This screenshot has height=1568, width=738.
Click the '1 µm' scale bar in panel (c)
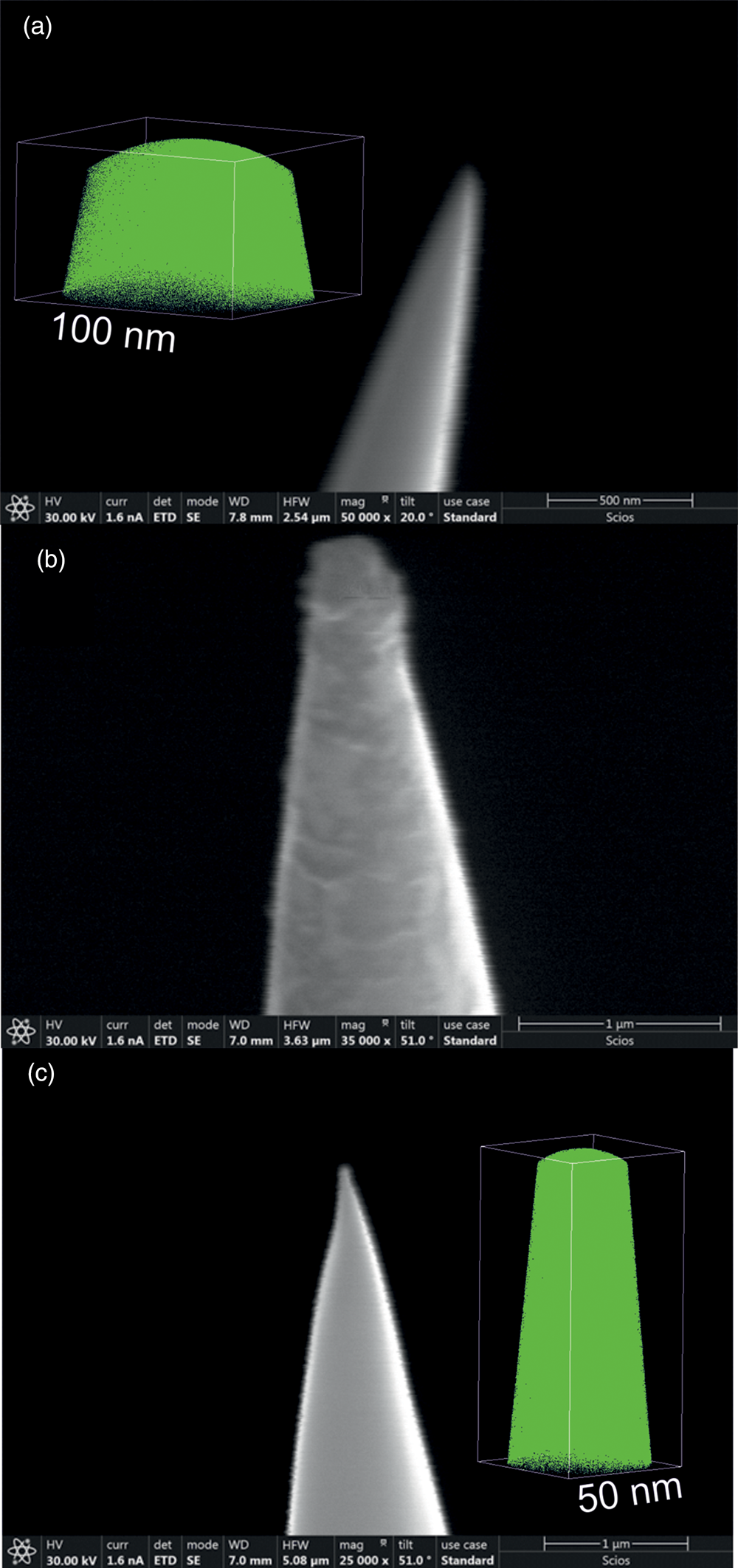[616, 1544]
